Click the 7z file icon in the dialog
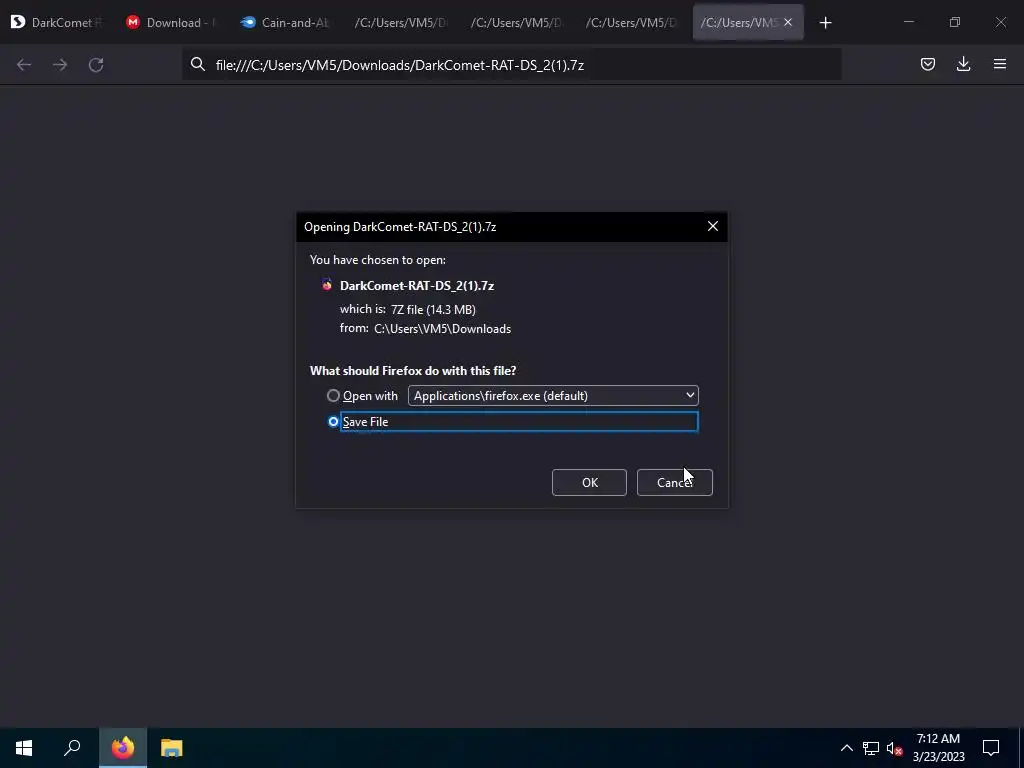This screenshot has height=768, width=1024. pyautogui.click(x=327, y=285)
